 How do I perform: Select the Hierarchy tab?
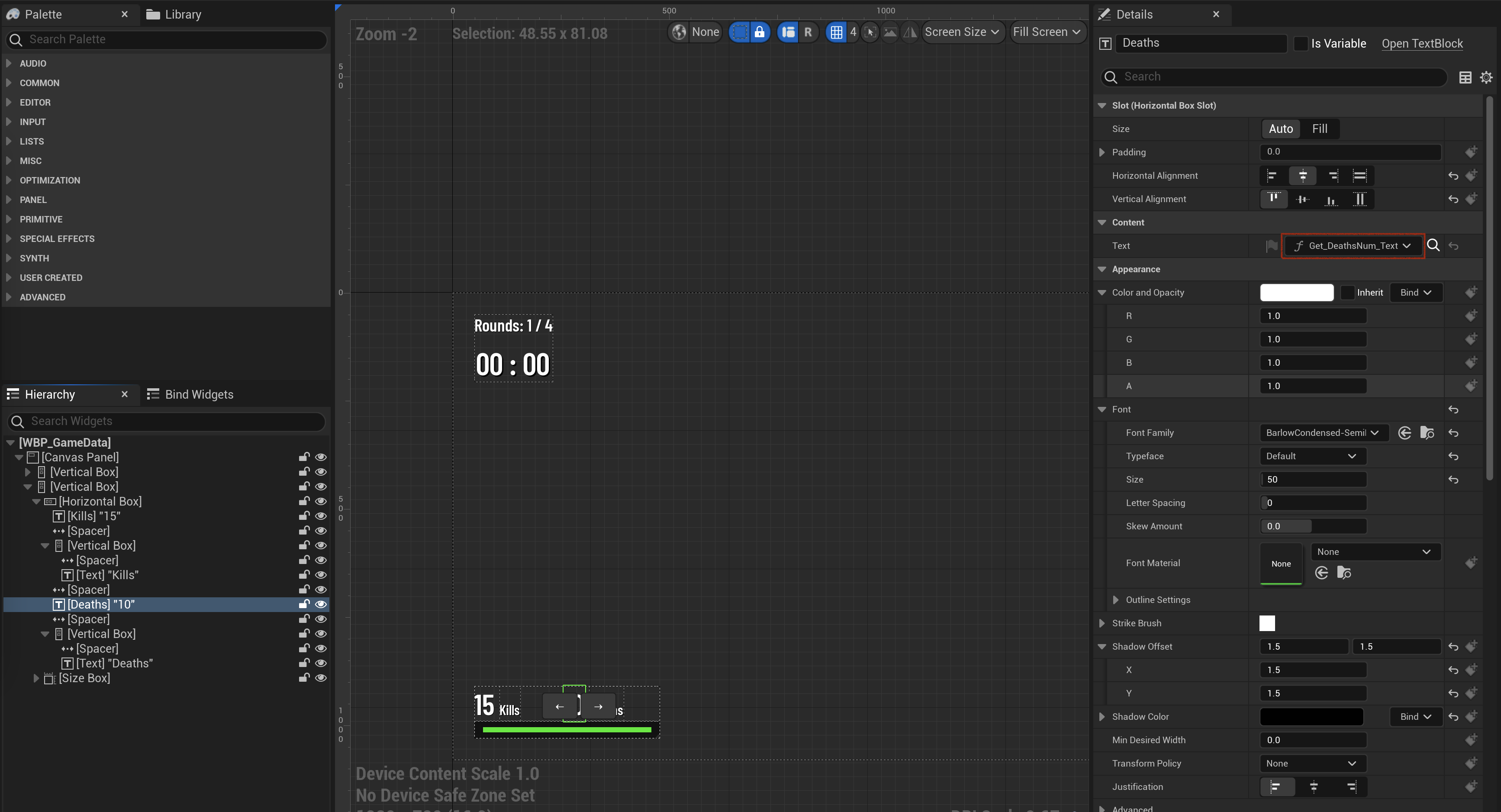[x=49, y=395]
